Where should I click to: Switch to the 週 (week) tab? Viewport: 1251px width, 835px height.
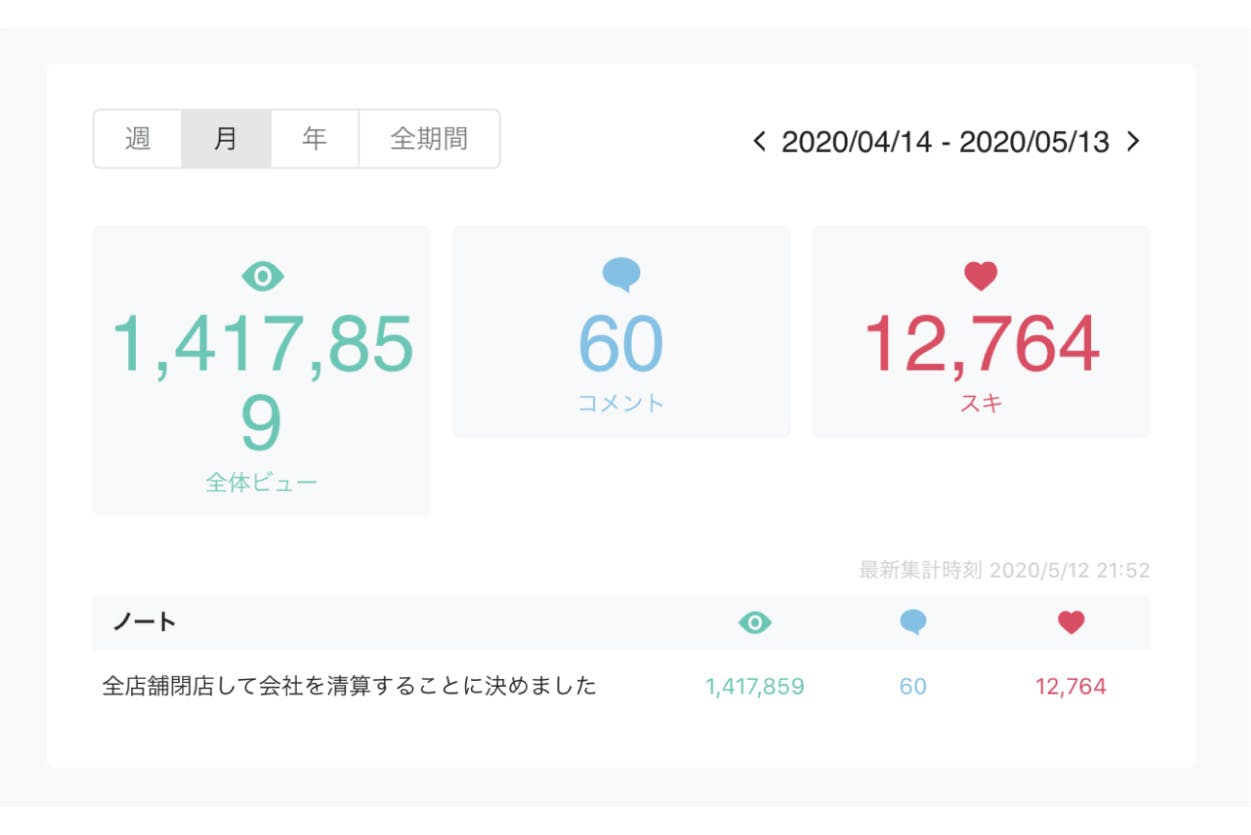click(x=138, y=139)
